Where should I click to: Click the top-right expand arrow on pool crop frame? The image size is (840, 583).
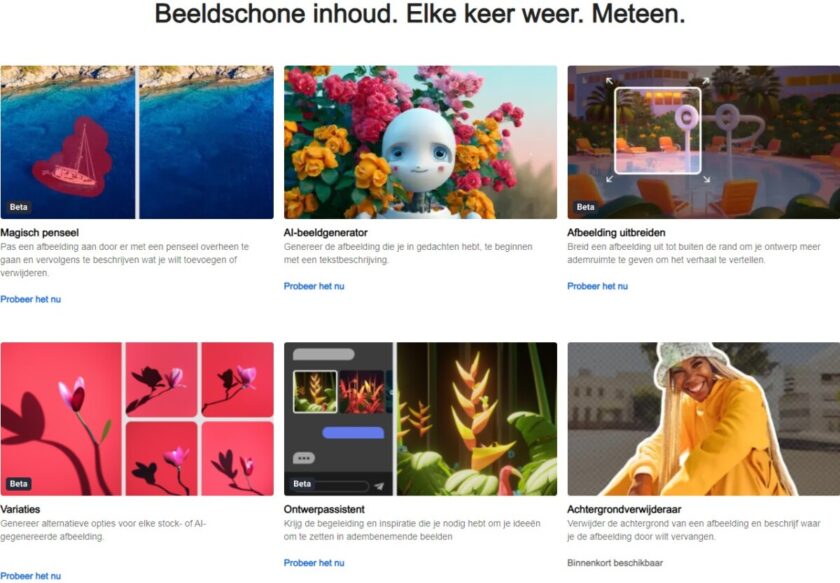(x=706, y=81)
